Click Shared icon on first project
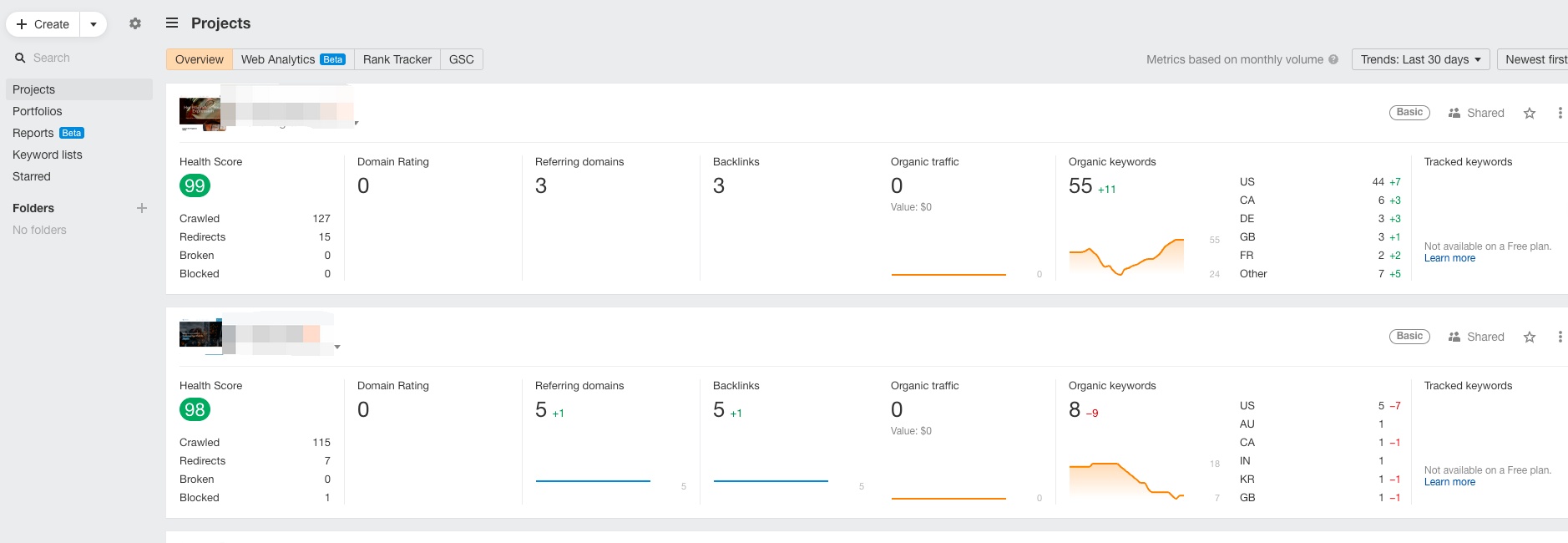 [1454, 114]
